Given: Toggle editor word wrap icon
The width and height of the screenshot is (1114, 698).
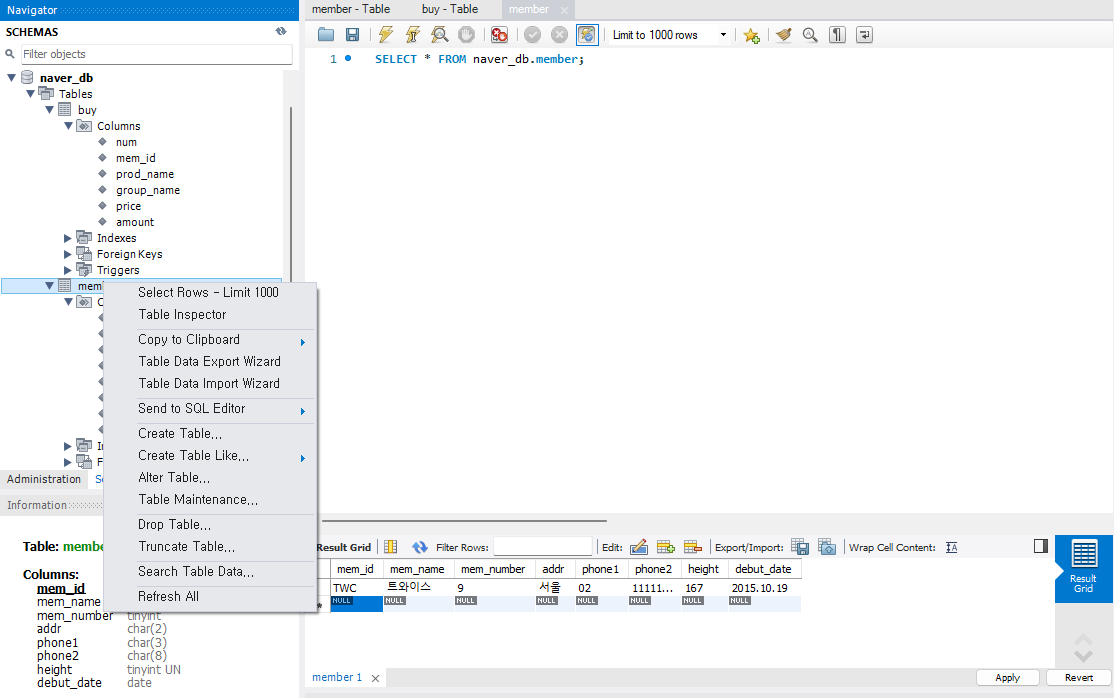Looking at the screenshot, I should (865, 34).
